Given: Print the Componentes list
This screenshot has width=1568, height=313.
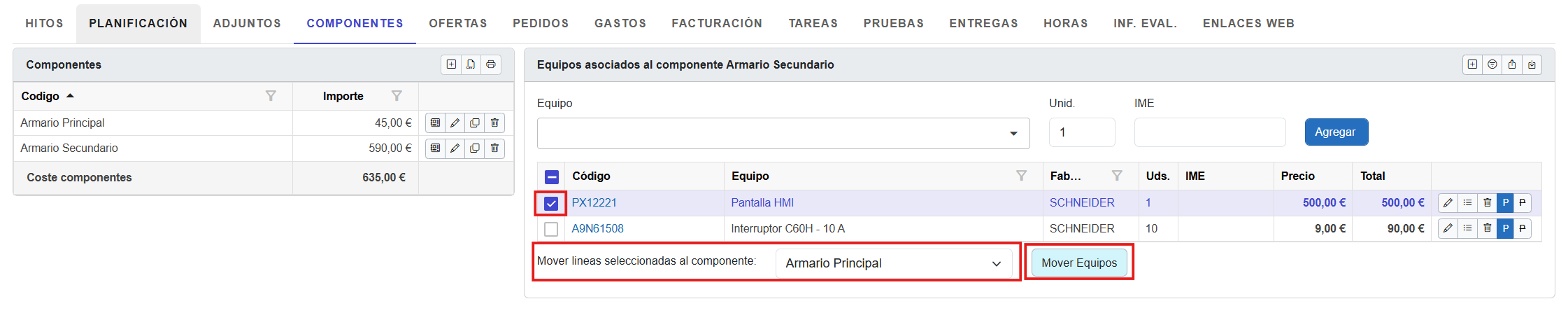Looking at the screenshot, I should coord(491,64).
